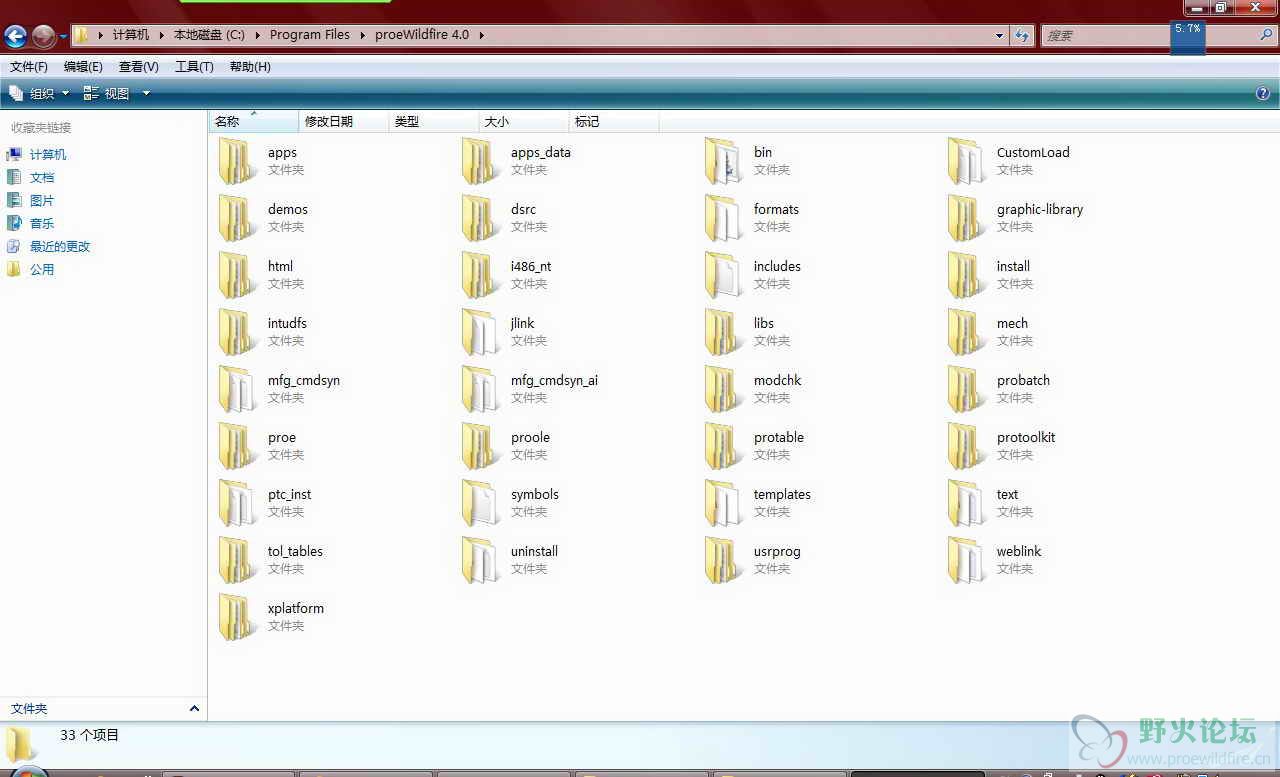Click the ptc_inst folder name
Screen dimensions: 1280x777
click(x=290, y=495)
